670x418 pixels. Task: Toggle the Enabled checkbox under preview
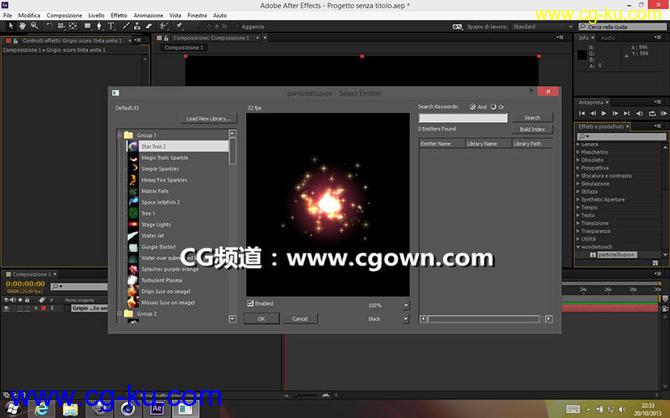(250, 303)
